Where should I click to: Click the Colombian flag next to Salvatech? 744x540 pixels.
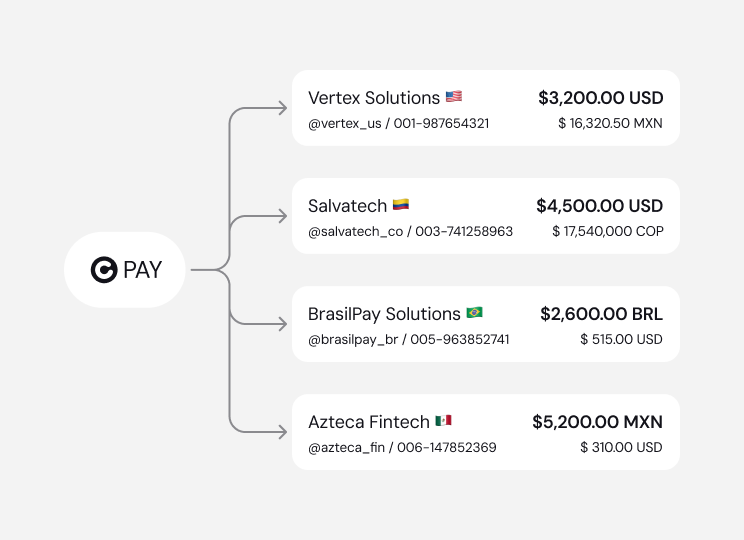click(401, 205)
